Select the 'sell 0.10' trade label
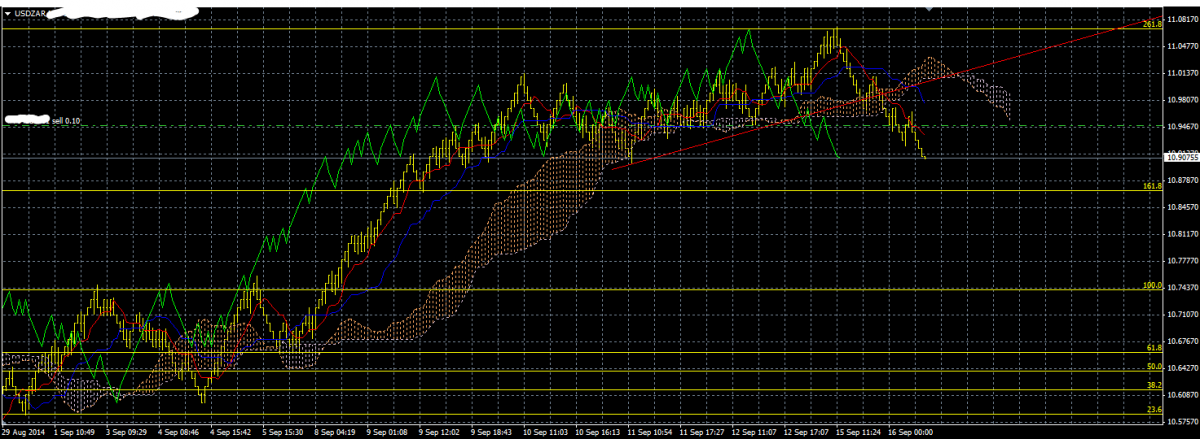The width and height of the screenshot is (1200, 439). [66, 120]
